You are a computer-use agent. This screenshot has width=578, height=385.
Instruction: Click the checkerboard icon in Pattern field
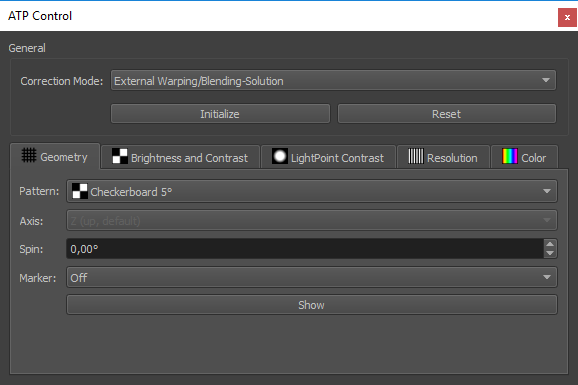[x=80, y=191]
